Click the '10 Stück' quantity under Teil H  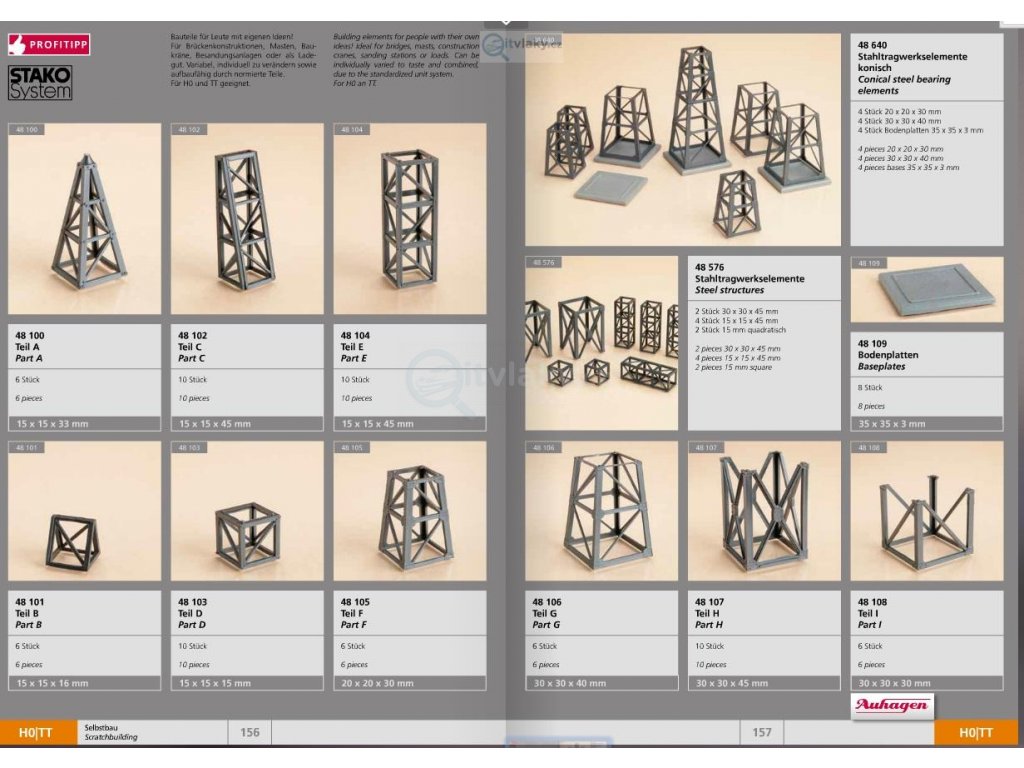709,646
